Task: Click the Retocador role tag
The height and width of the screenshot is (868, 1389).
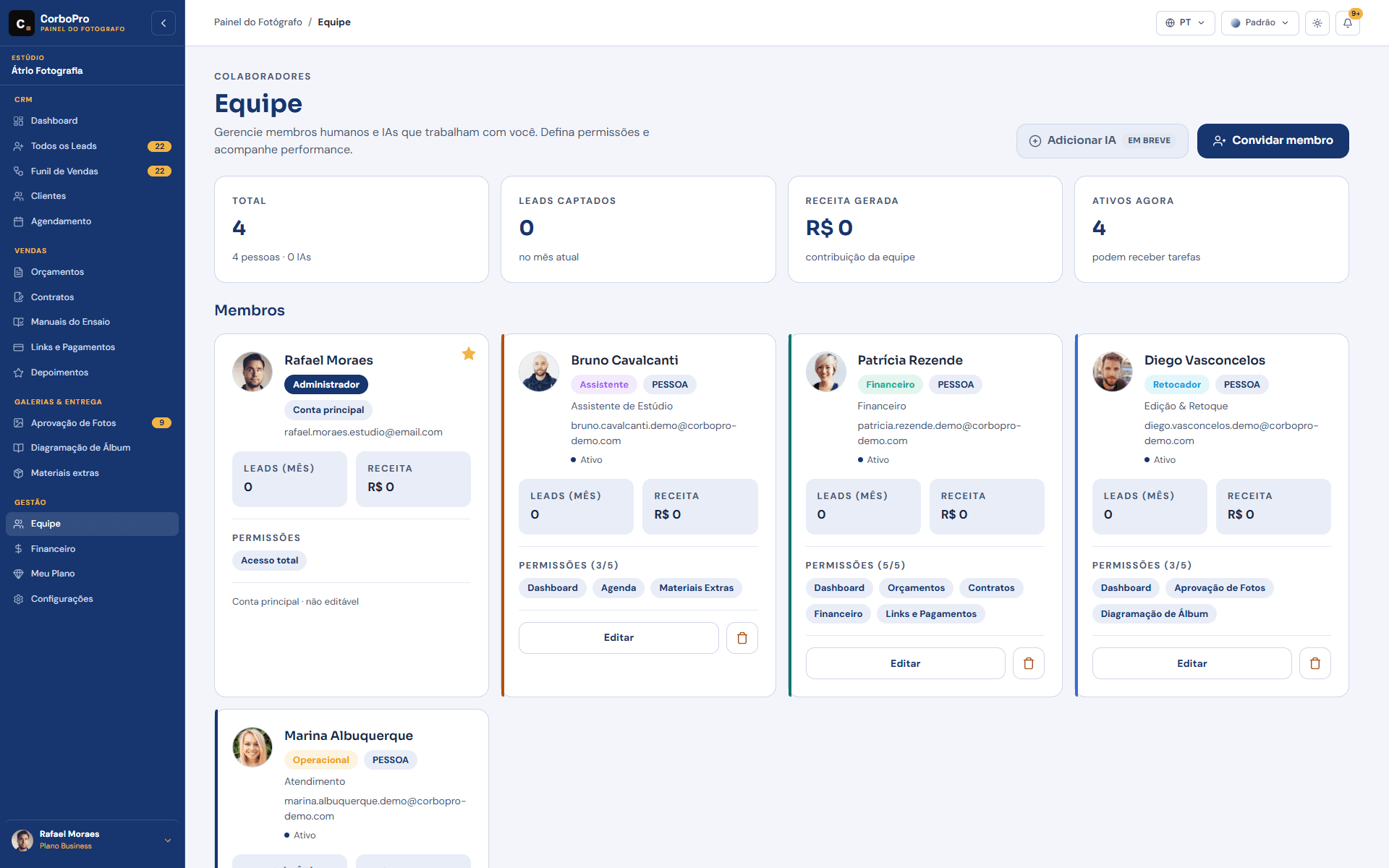Action: click(x=1176, y=385)
